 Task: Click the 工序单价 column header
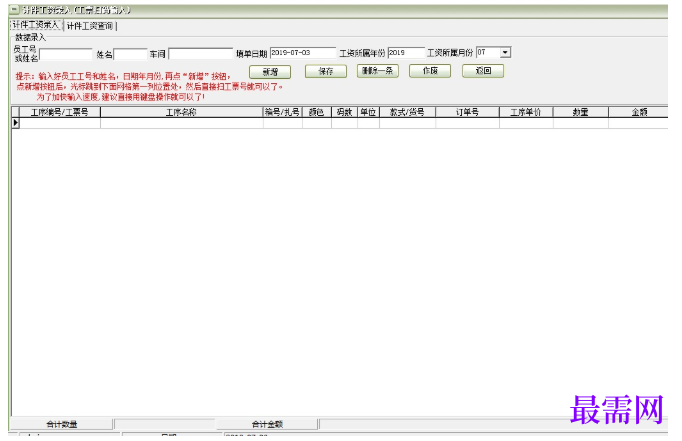pyautogui.click(x=526, y=112)
